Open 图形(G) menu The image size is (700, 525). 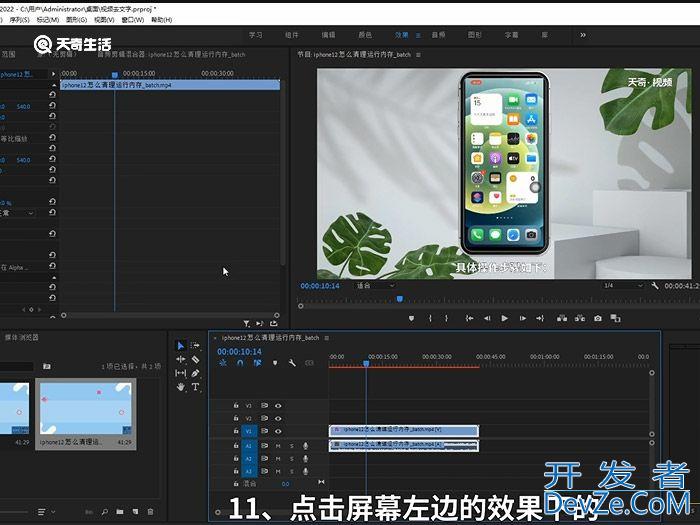click(76, 20)
